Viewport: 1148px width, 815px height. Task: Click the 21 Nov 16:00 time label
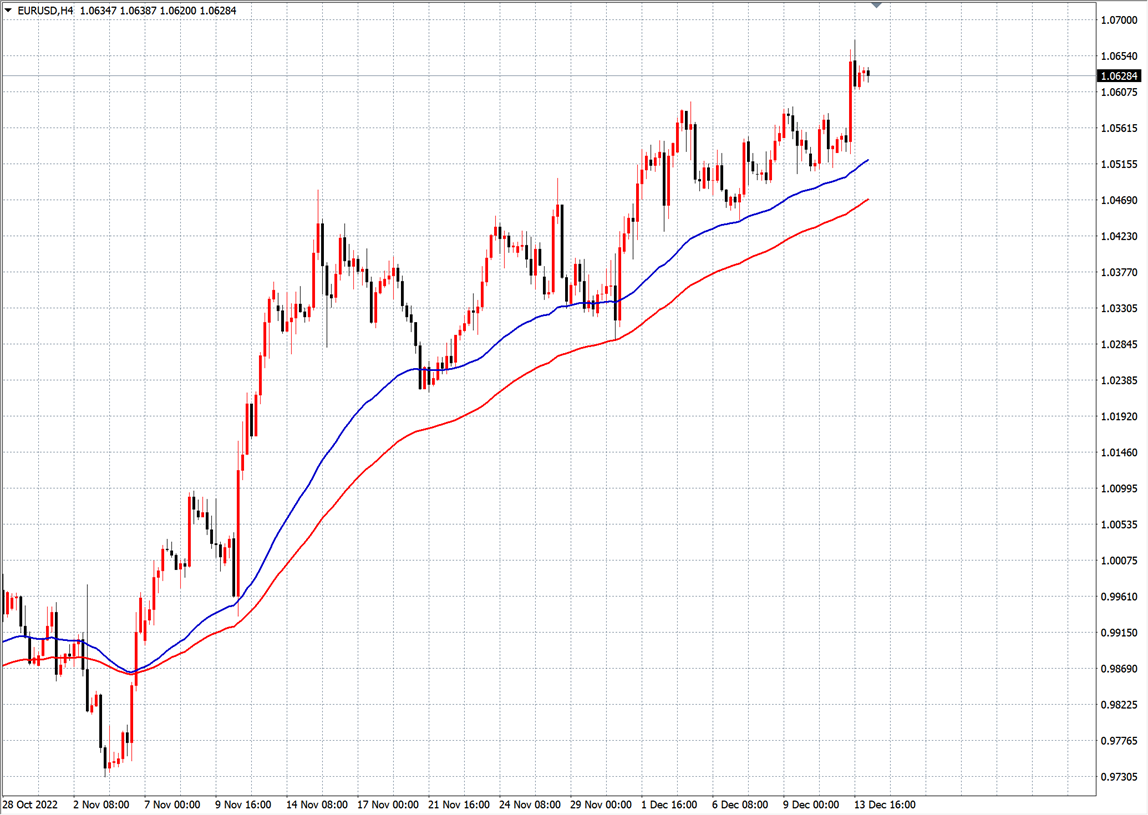pyautogui.click(x=458, y=804)
